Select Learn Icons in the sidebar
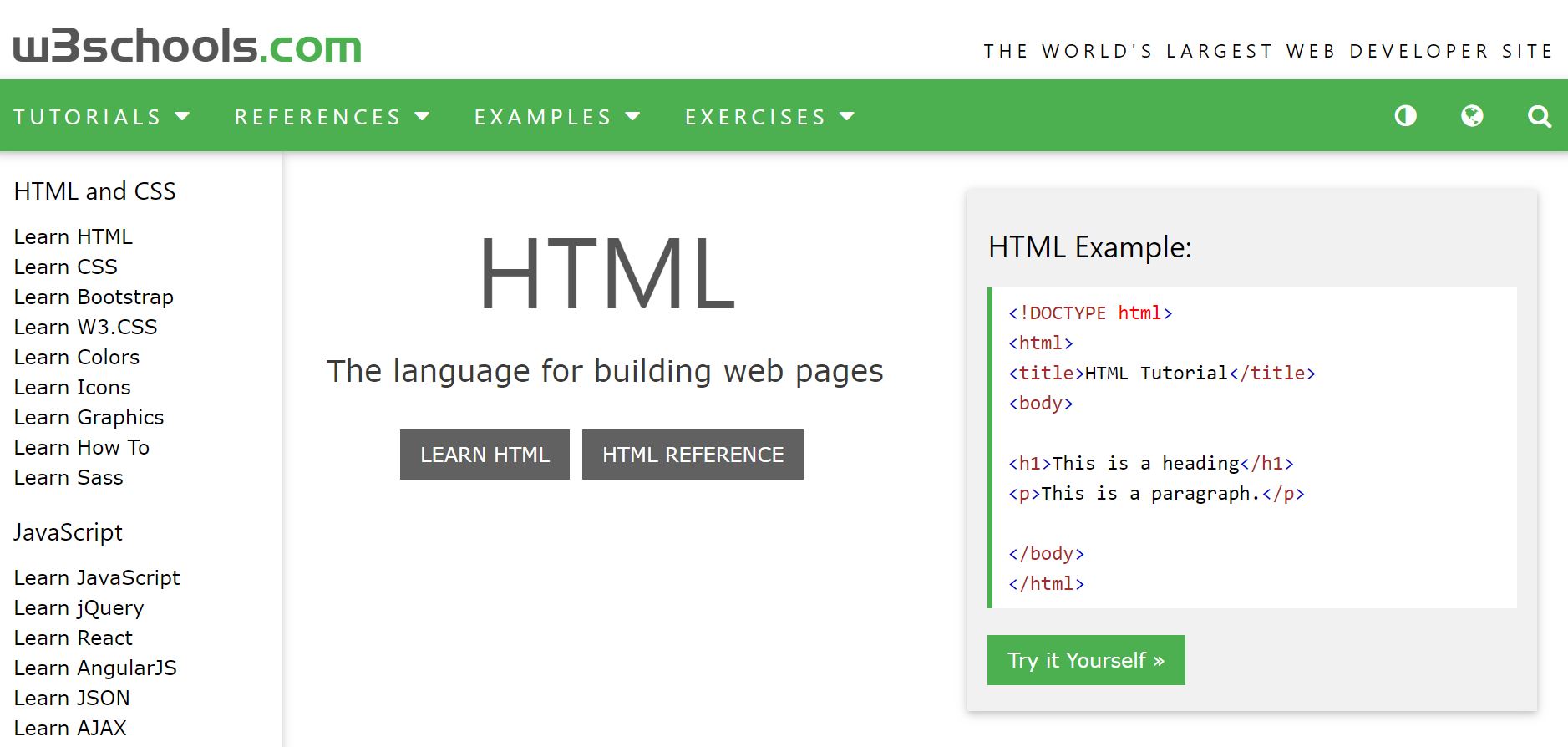Viewport: 1568px width, 747px height. 73,387
